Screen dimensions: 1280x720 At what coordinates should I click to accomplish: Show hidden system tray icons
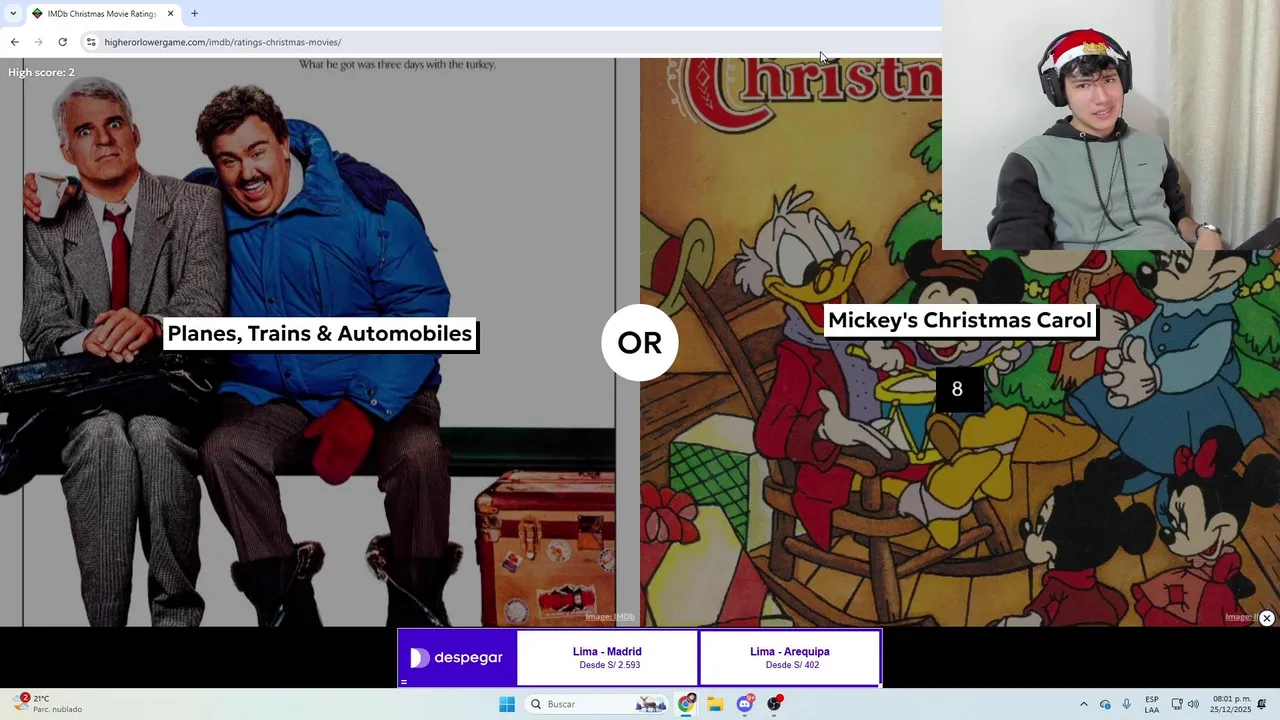1083,704
